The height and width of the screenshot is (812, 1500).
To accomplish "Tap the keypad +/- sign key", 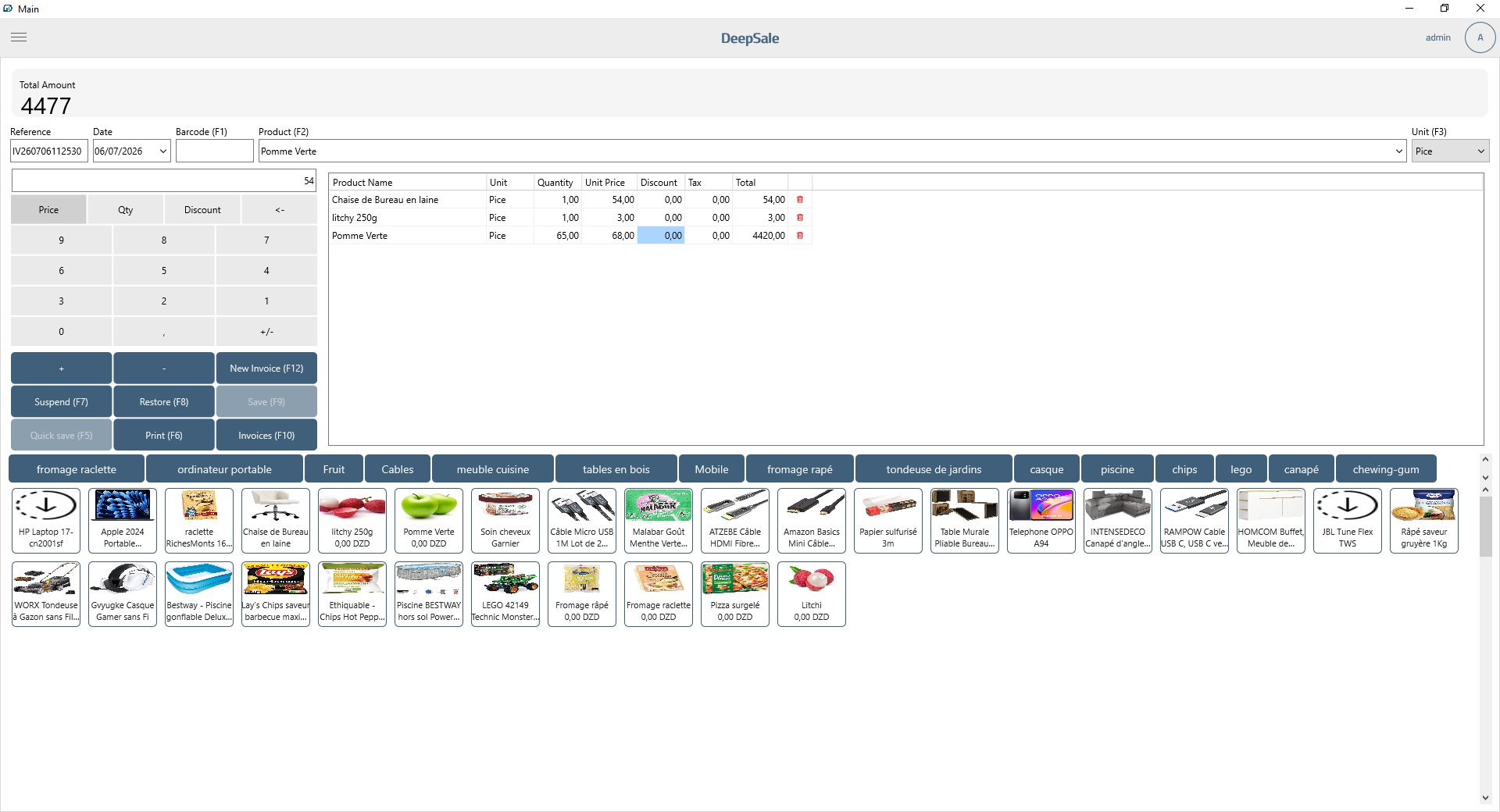I will coord(266,332).
